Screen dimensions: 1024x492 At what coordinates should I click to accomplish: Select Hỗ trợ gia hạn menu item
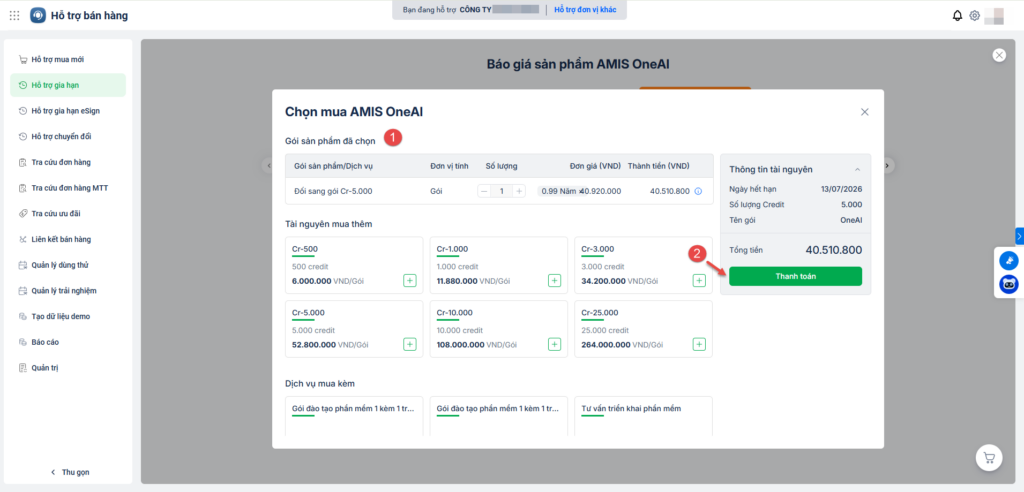68,85
